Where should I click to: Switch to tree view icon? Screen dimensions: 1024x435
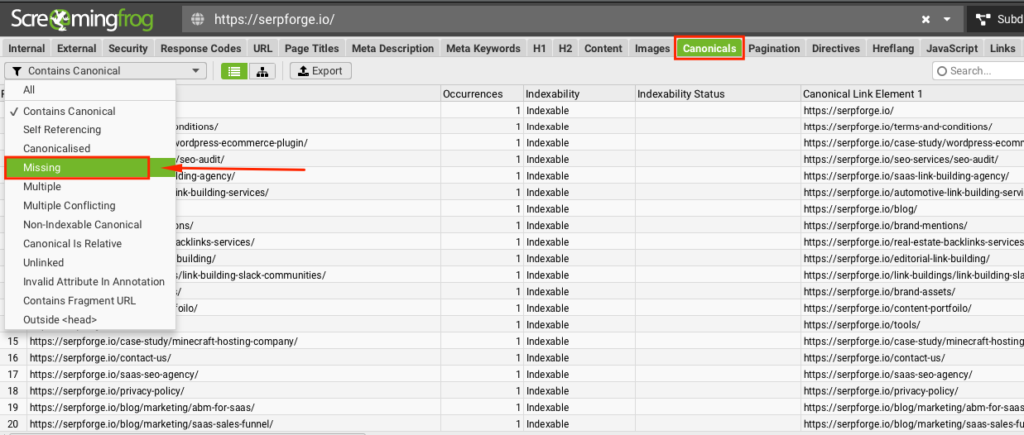click(262, 71)
